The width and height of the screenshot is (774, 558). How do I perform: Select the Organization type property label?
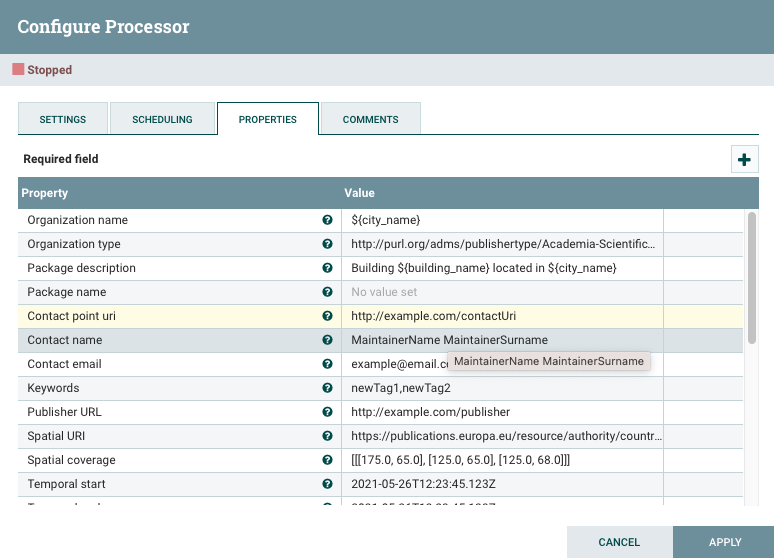pos(74,244)
